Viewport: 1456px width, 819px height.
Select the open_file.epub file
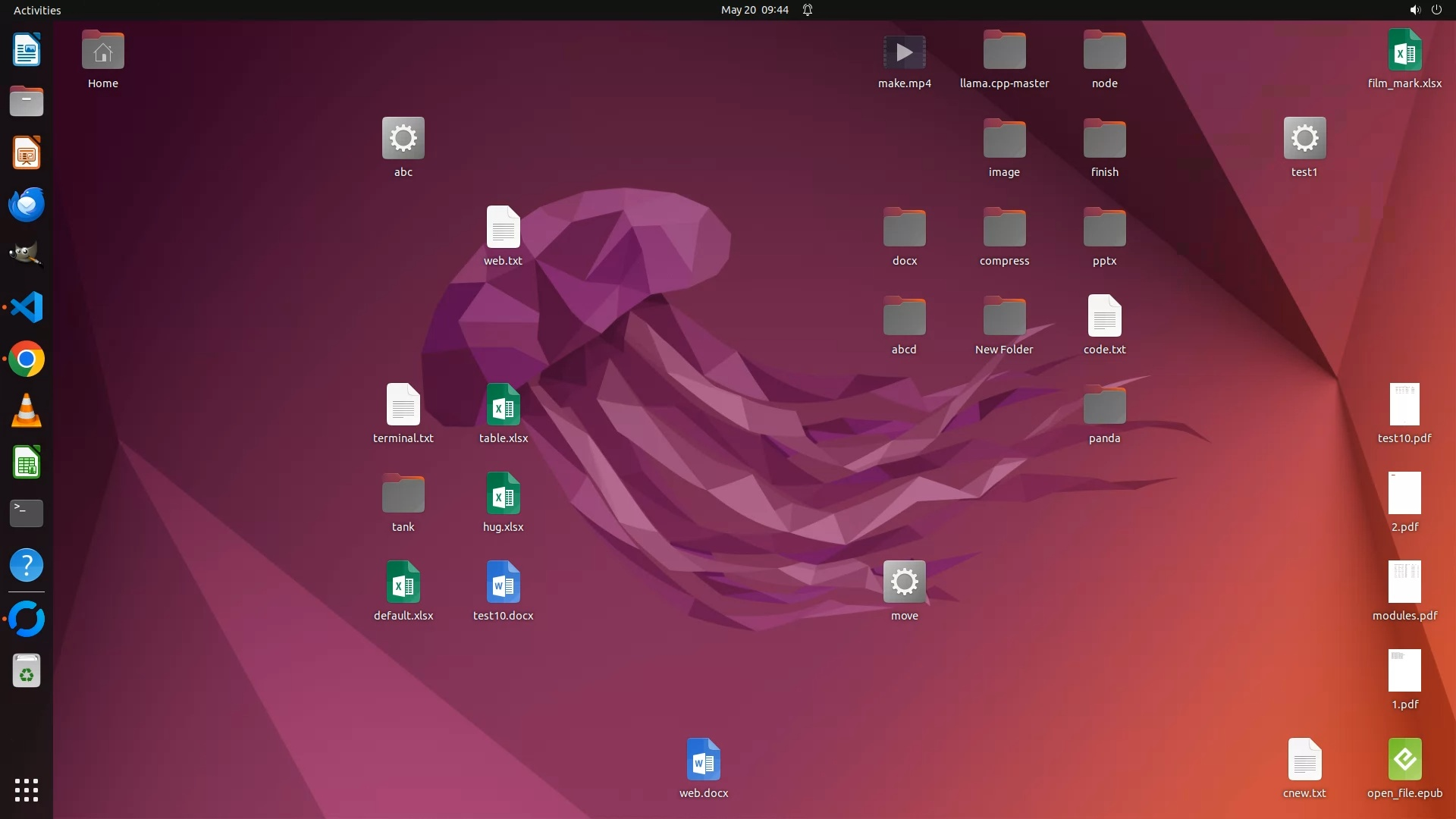point(1404,760)
